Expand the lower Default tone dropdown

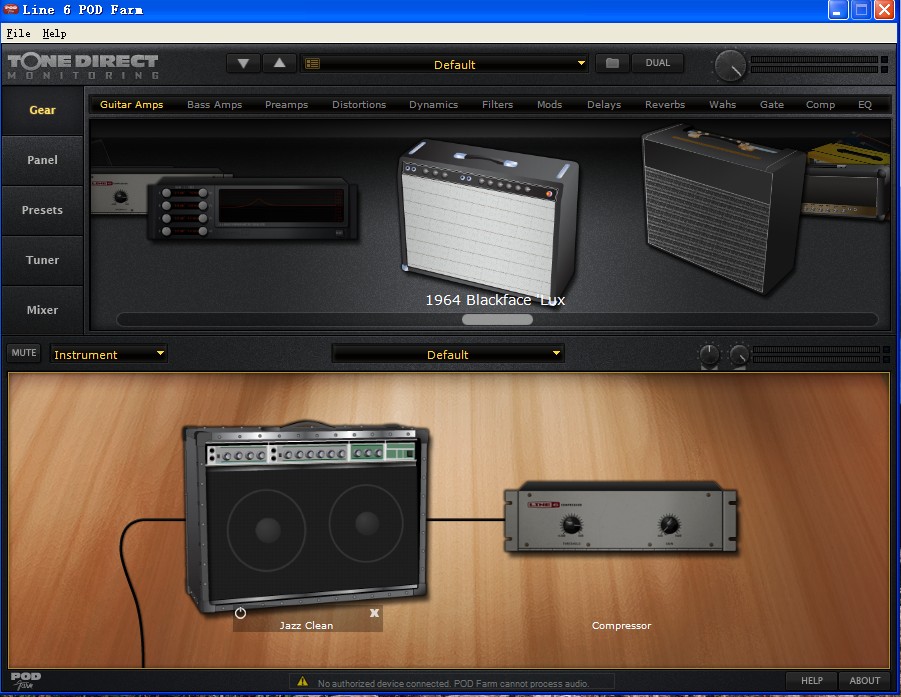coord(448,354)
